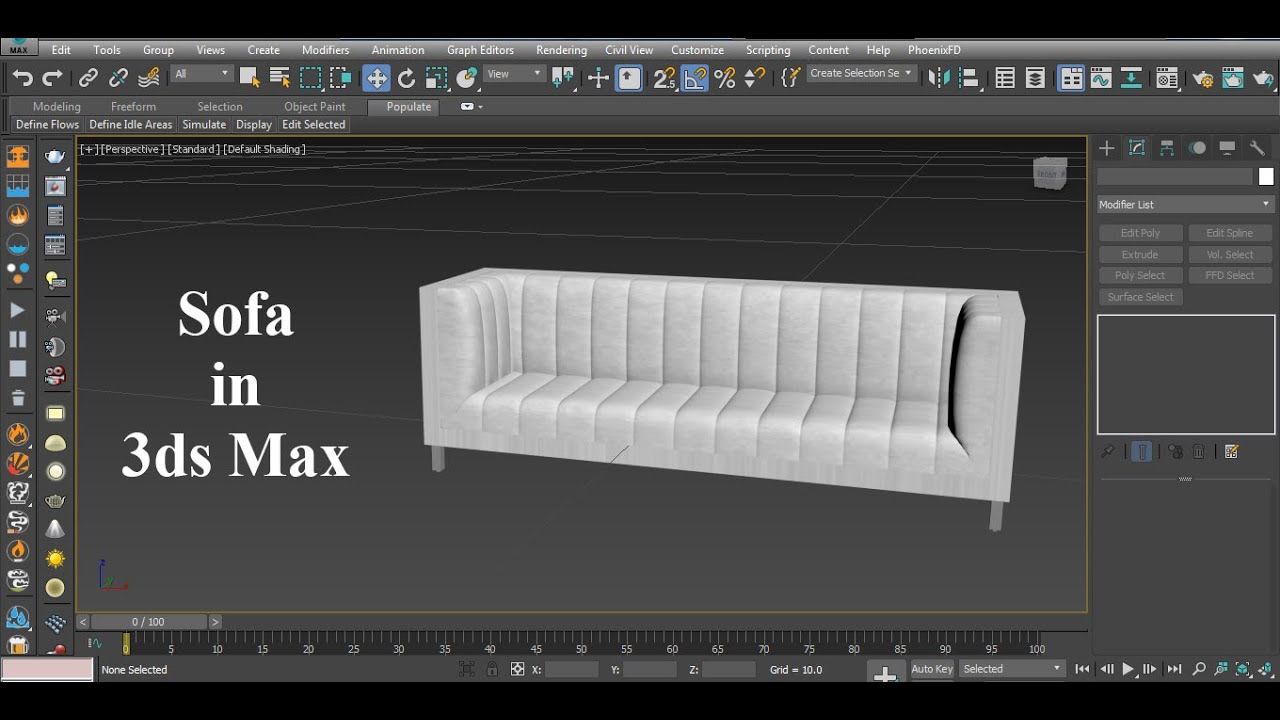1280x720 pixels.
Task: Open the Render Setup teapot icon
Action: (1203, 78)
